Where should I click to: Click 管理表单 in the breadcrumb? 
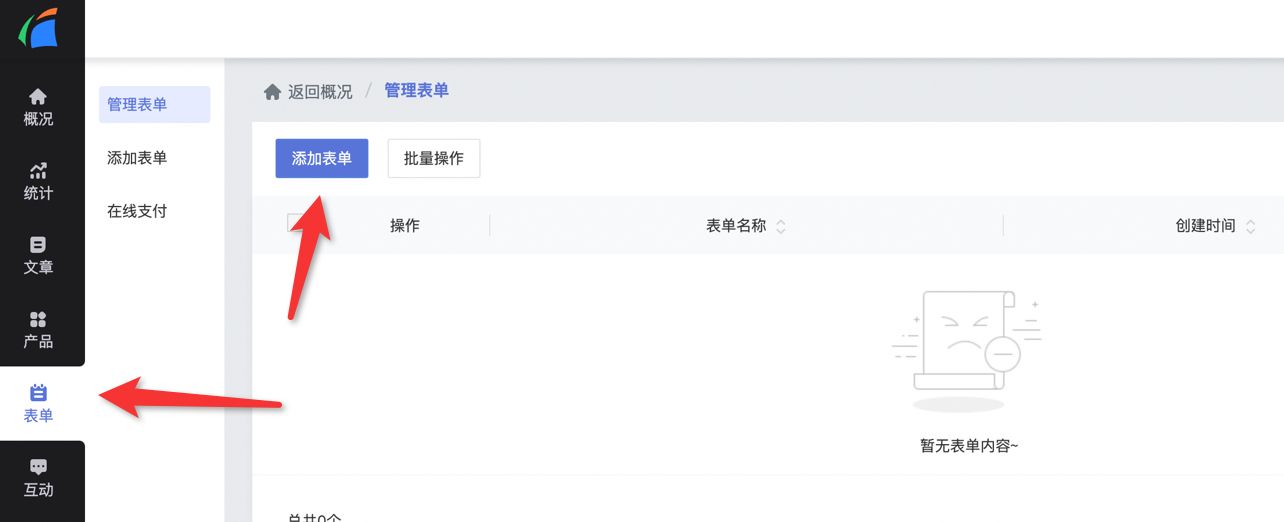(x=416, y=91)
